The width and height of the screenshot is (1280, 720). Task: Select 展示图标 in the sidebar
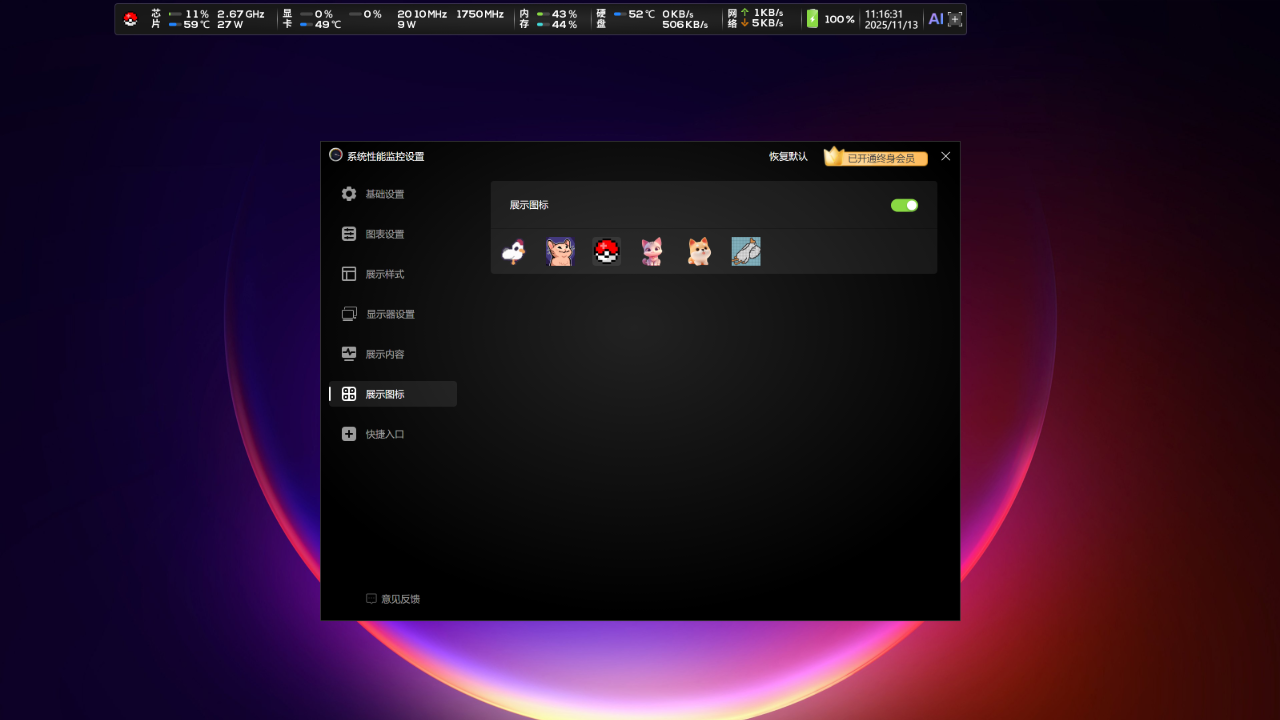point(384,394)
